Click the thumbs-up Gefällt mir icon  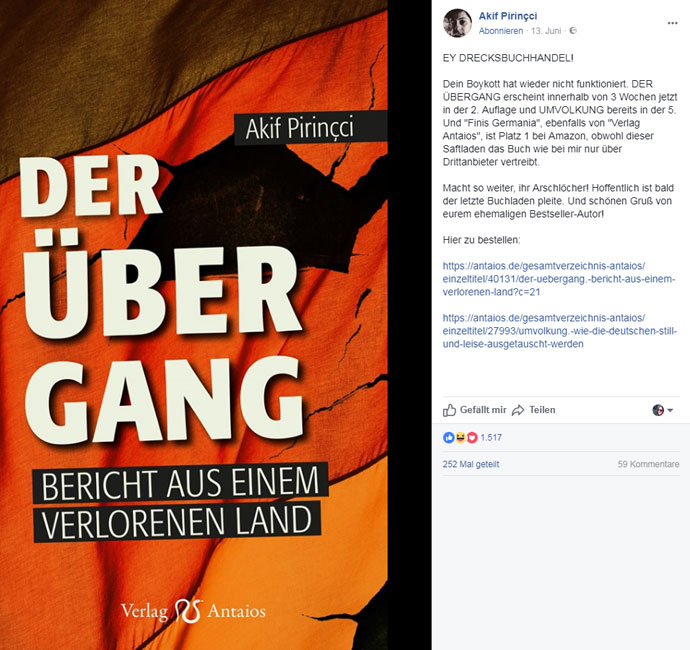pyautogui.click(x=449, y=410)
